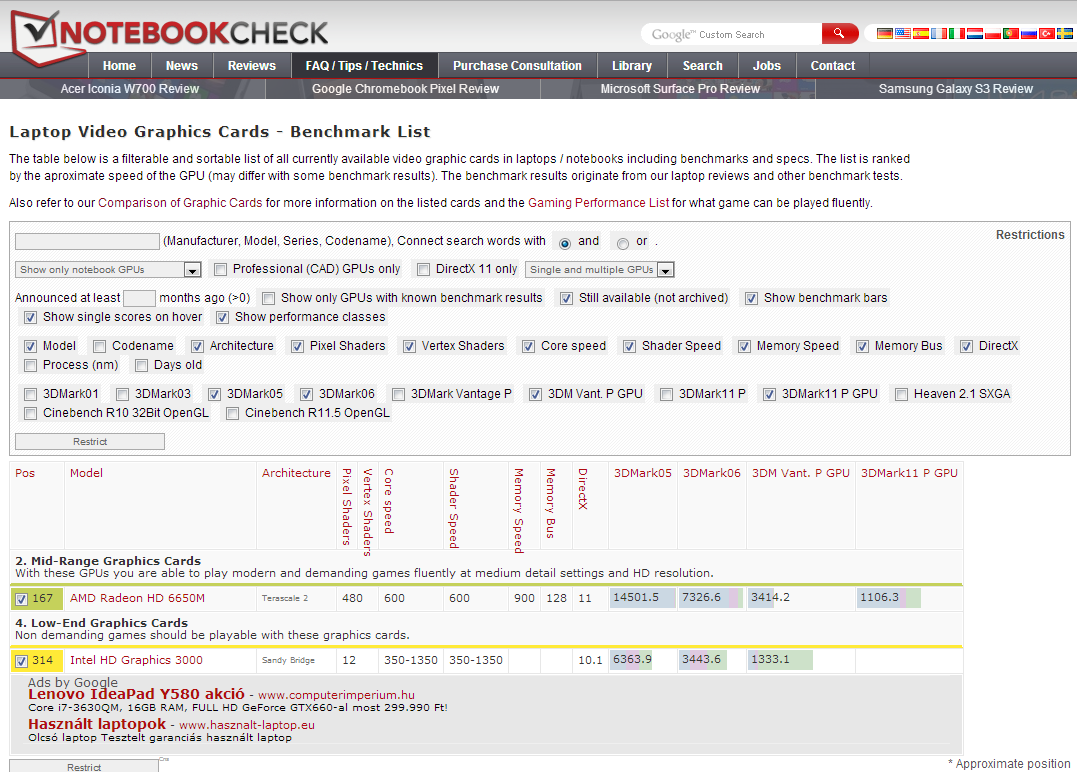
Task: Open the Reviews menu
Action: [x=251, y=66]
